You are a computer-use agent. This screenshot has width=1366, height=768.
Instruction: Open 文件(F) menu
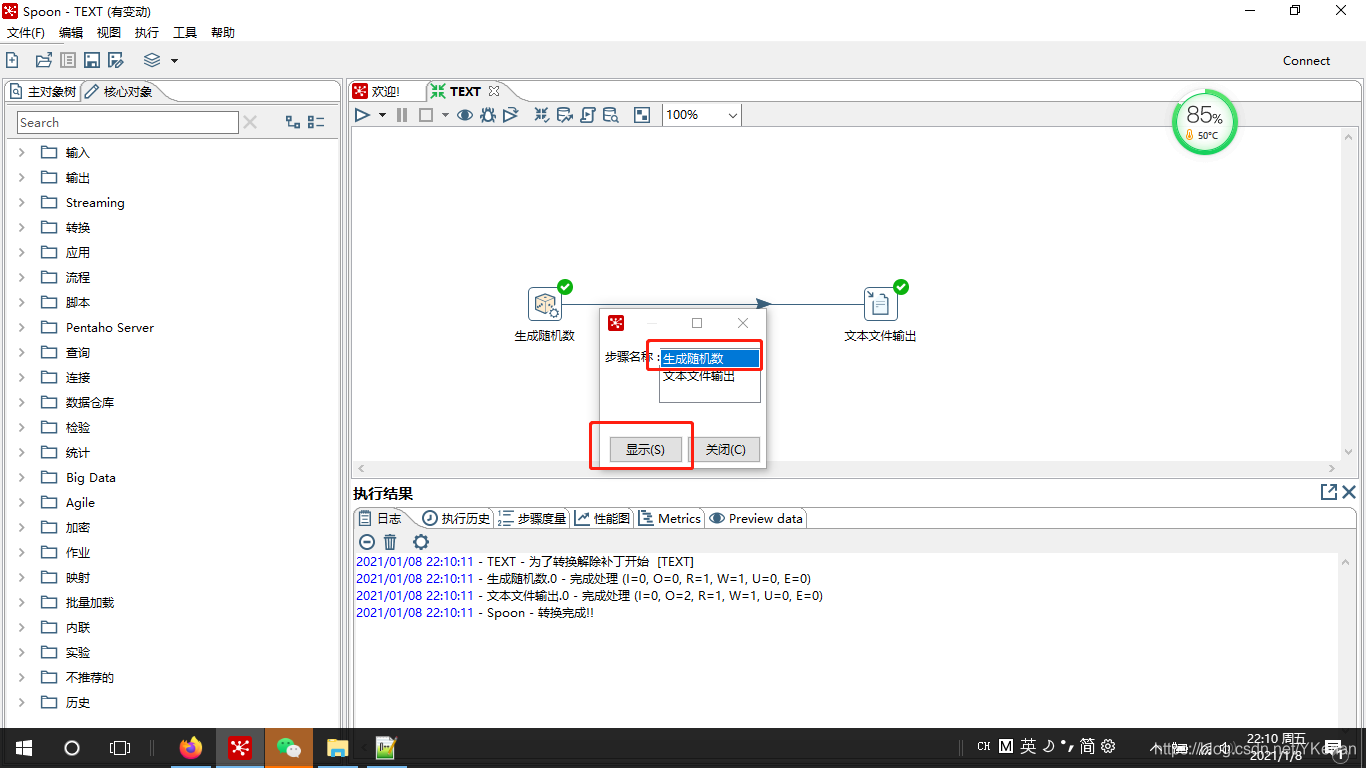coord(26,33)
